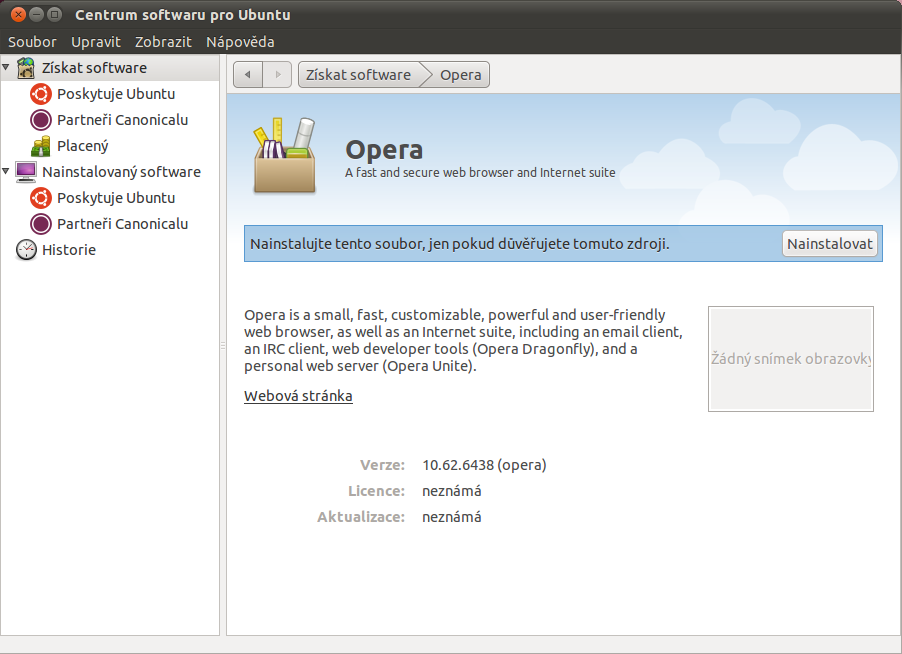Close the Centrum softwaru window
Screen dimensions: 902x654
(18, 14)
